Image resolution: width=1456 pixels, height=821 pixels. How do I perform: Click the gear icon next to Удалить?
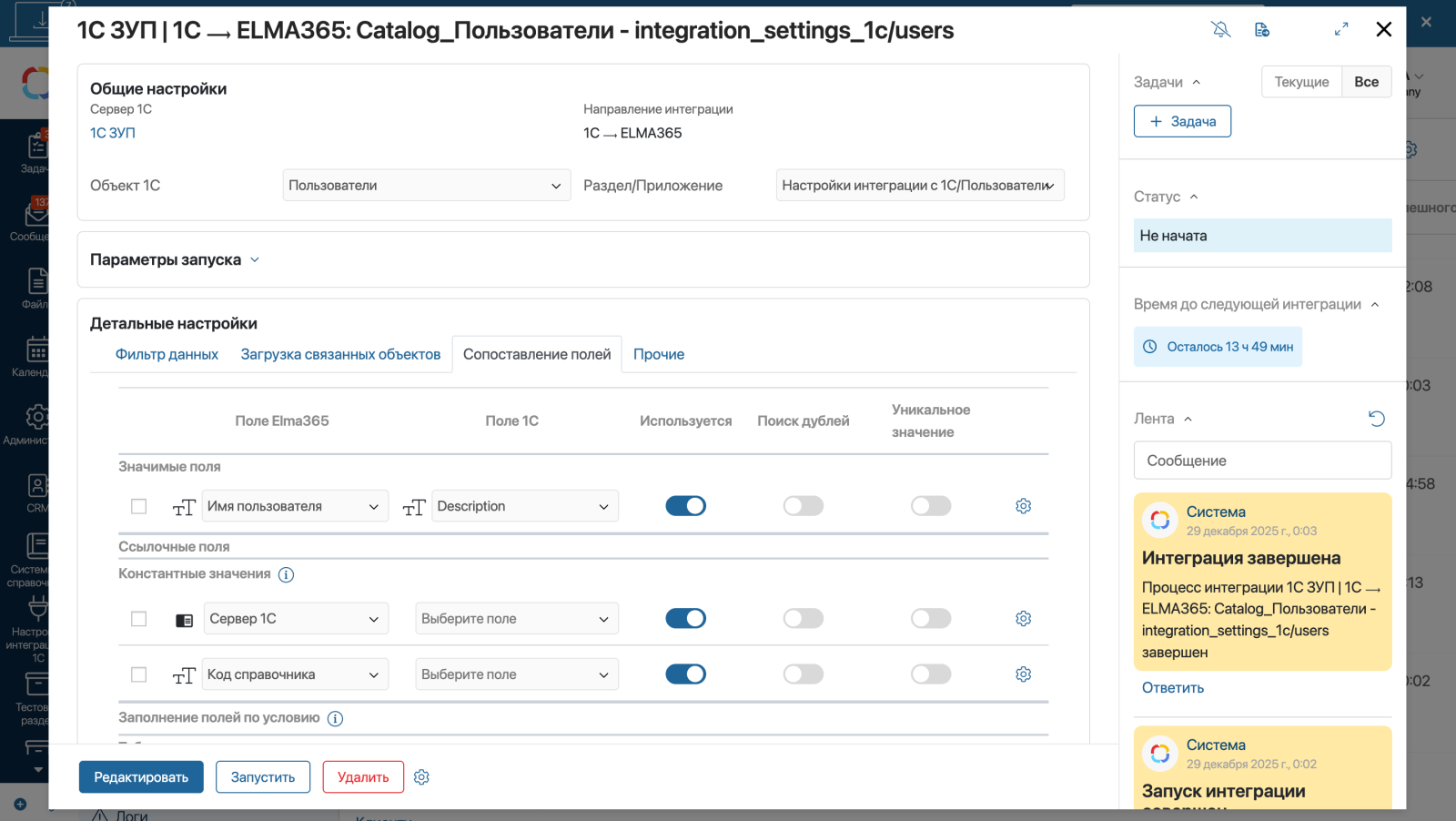[x=421, y=777]
